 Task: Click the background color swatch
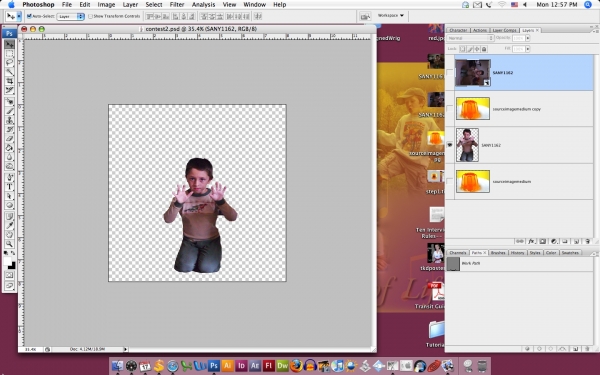point(12,266)
